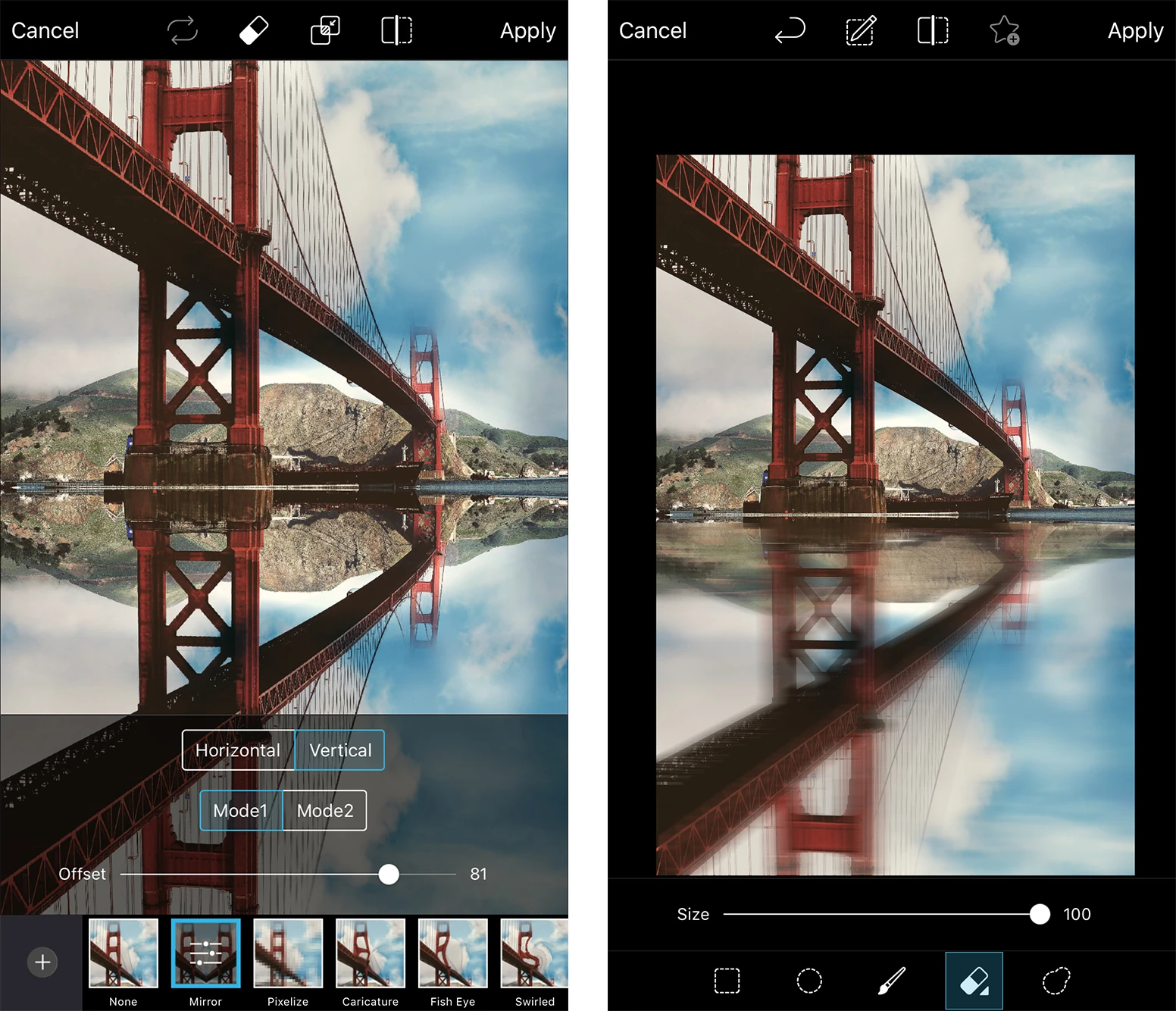Screen dimensions: 1176x1011
Task: Switch to the Caricature effect
Action: (x=370, y=952)
